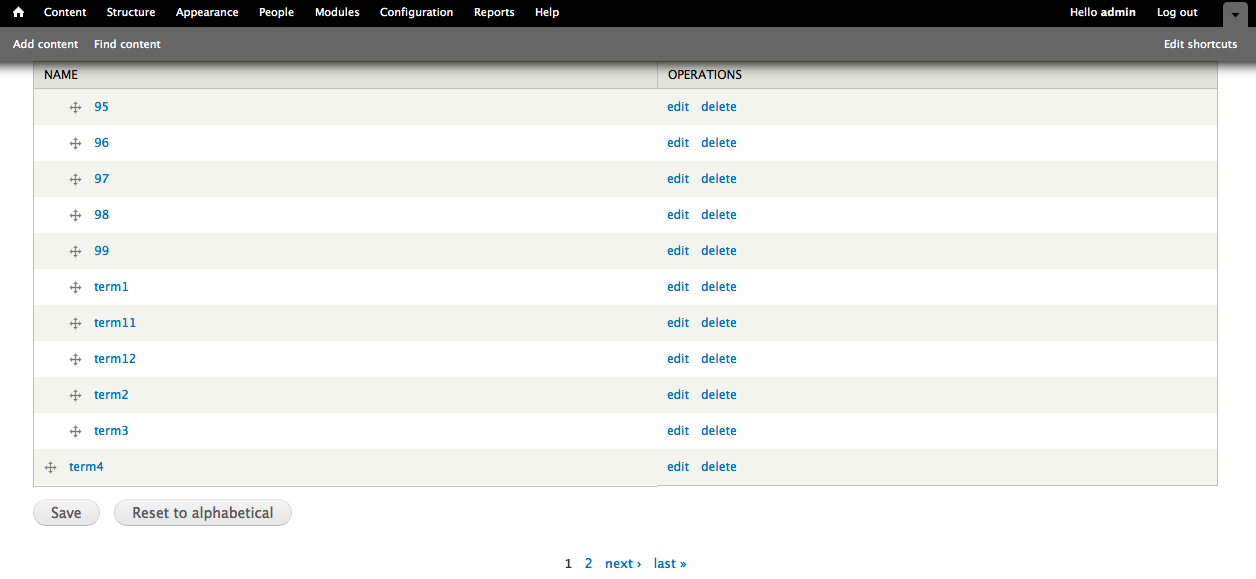This screenshot has height=579, width=1256.
Task: Grab drag handle for term1
Action: pyautogui.click(x=75, y=287)
